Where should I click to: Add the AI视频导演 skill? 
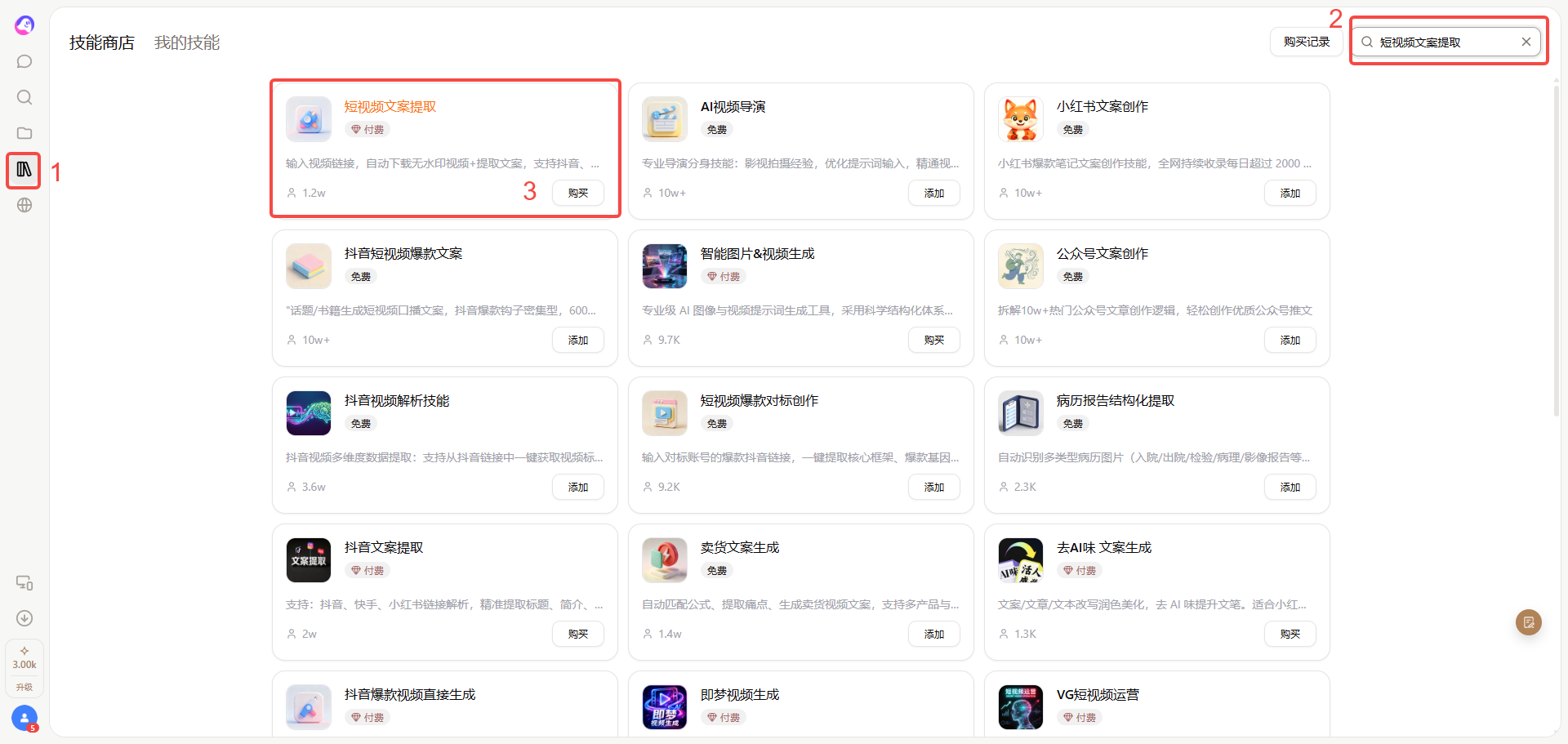click(934, 193)
